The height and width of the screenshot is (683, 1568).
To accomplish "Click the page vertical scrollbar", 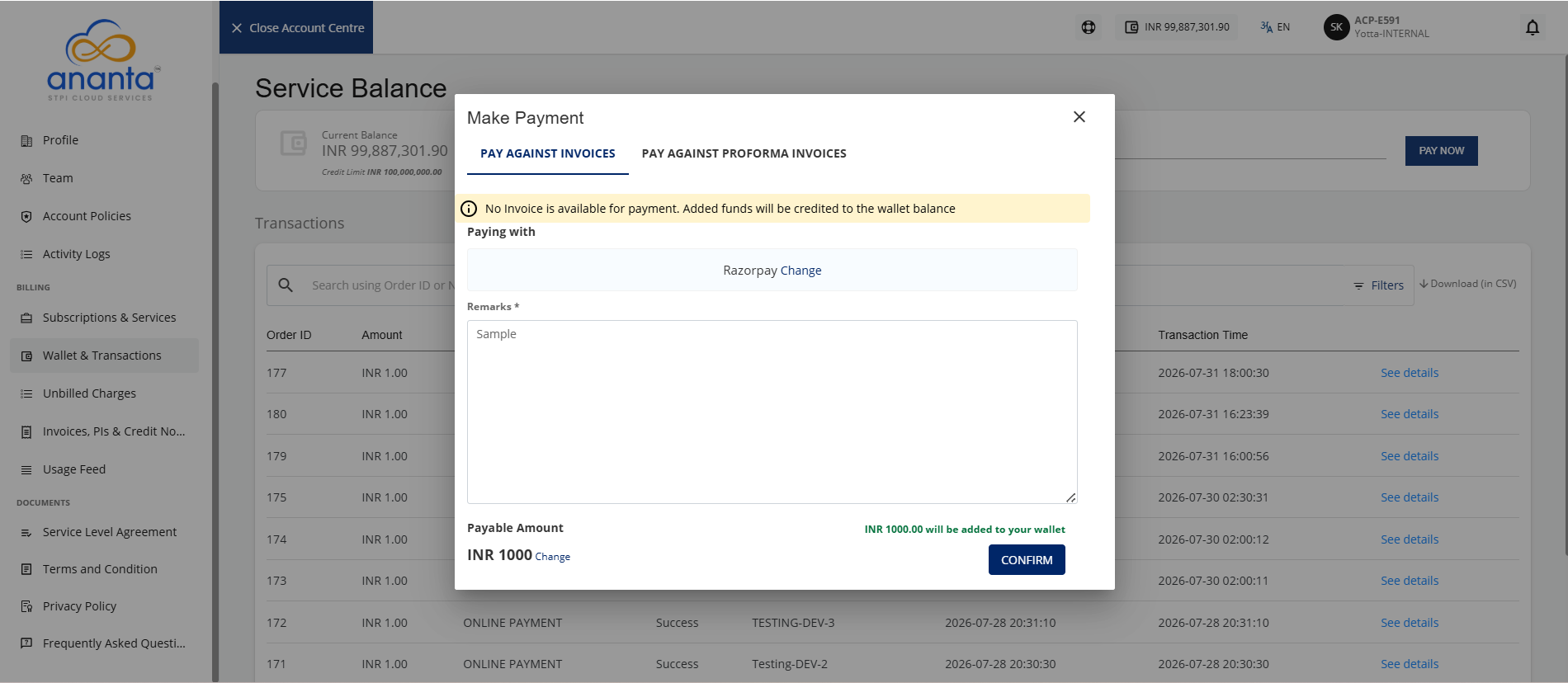I will click(x=1565, y=305).
